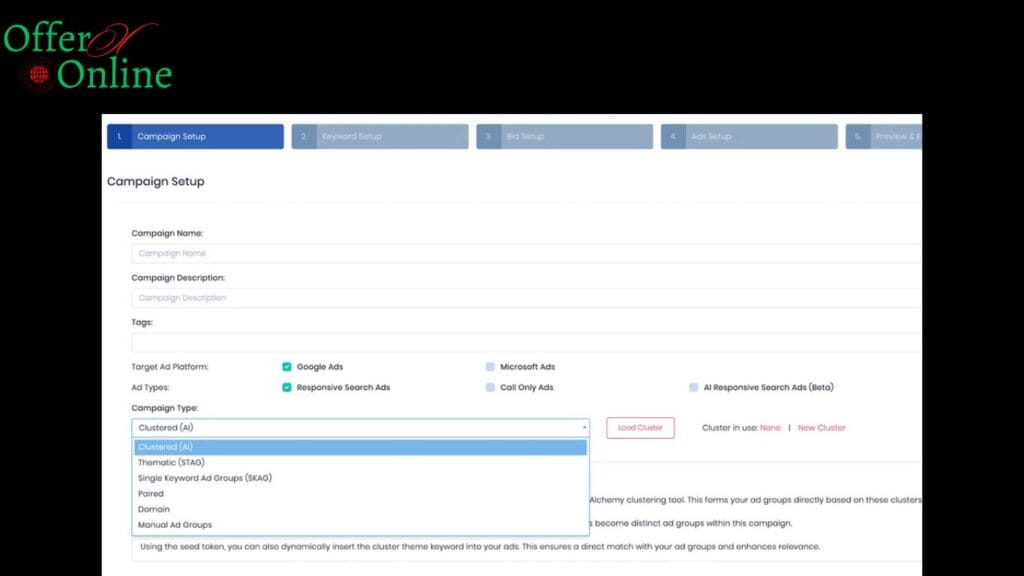Viewport: 1024px width, 576px height.
Task: Toggle Responsive Search Ads checkbox
Action: point(287,387)
